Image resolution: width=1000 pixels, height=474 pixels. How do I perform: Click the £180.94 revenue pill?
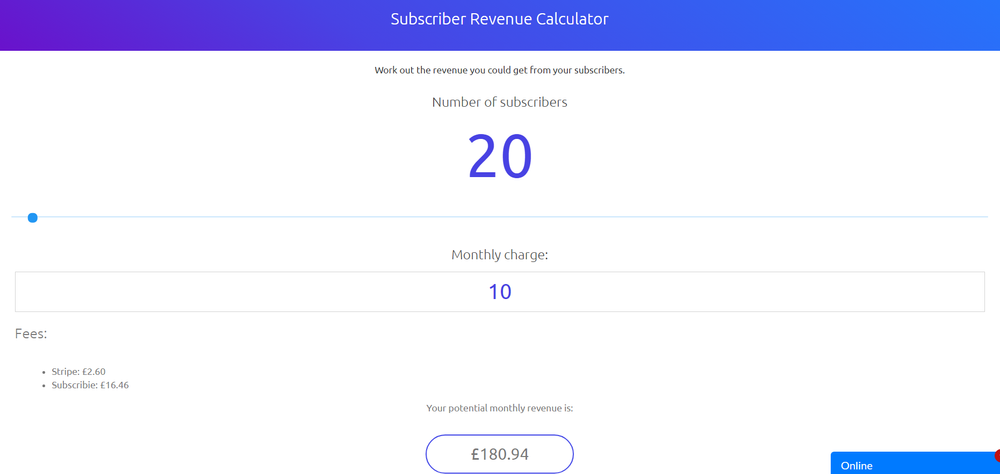pos(499,454)
